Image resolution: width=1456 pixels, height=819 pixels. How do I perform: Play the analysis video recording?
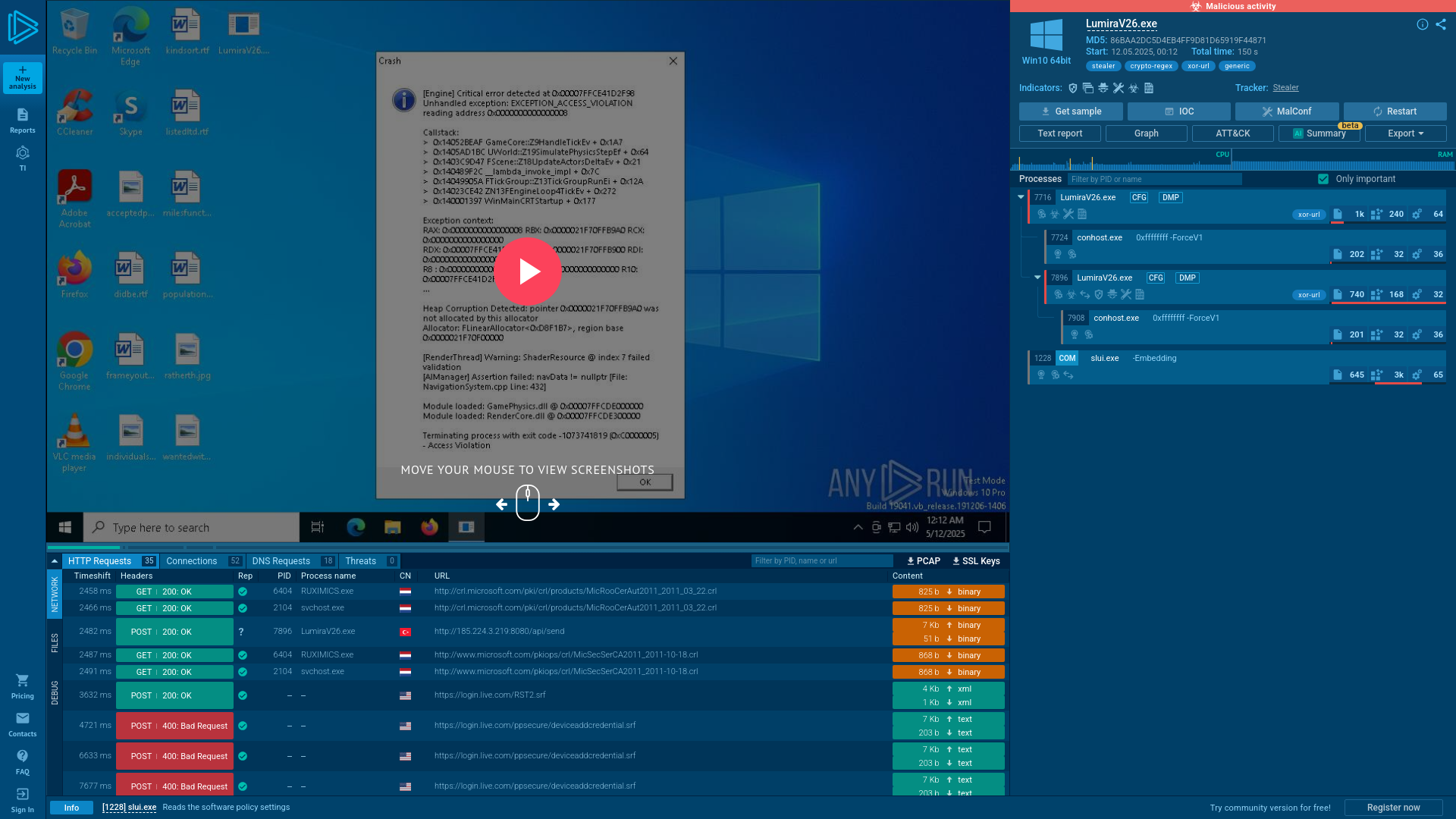point(529,271)
